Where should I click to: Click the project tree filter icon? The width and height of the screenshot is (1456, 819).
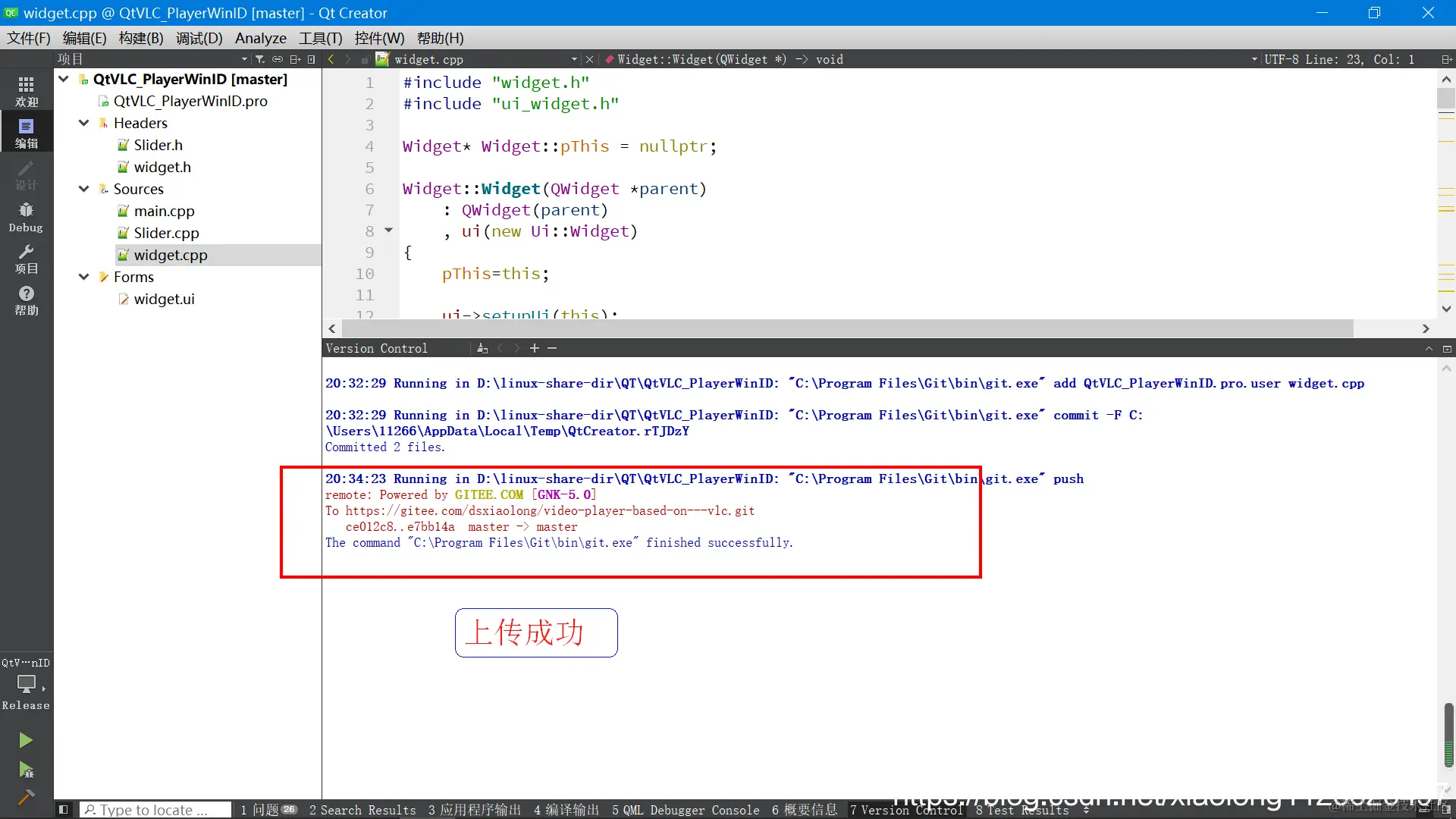tap(260, 59)
